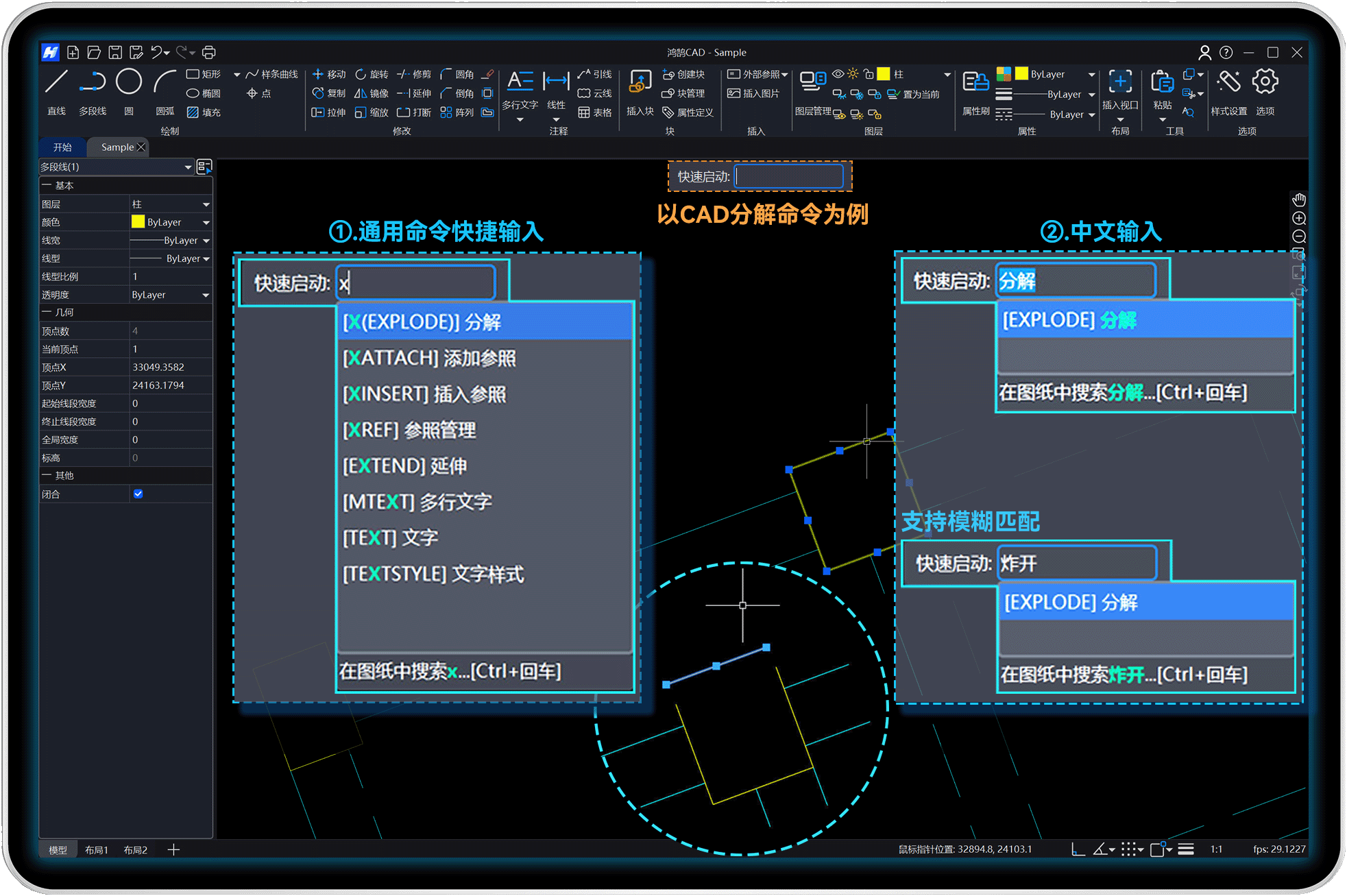Toggle the Closed (闭合) checkbox

coord(138,494)
